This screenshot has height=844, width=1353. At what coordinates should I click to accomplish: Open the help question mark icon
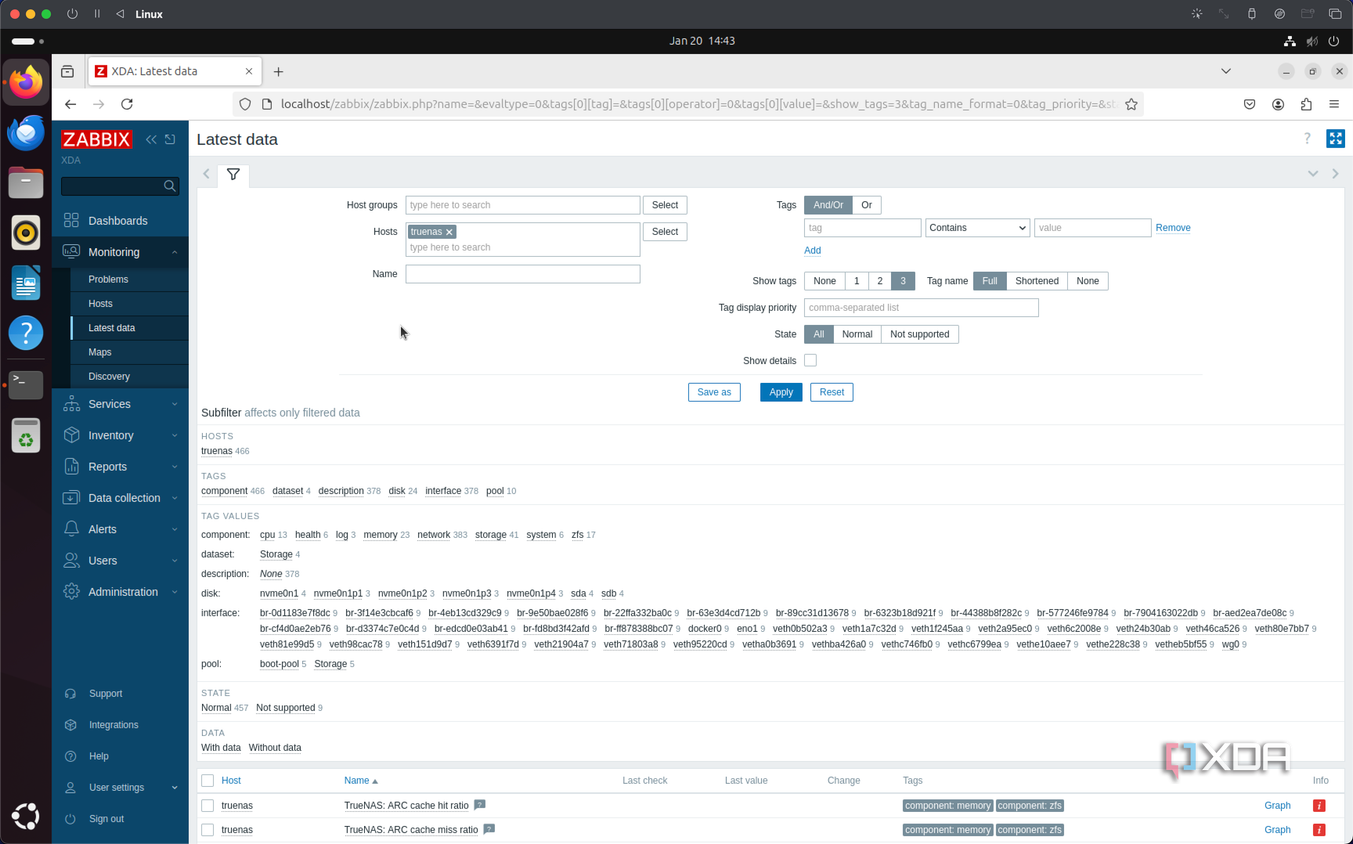pyautogui.click(x=1307, y=139)
